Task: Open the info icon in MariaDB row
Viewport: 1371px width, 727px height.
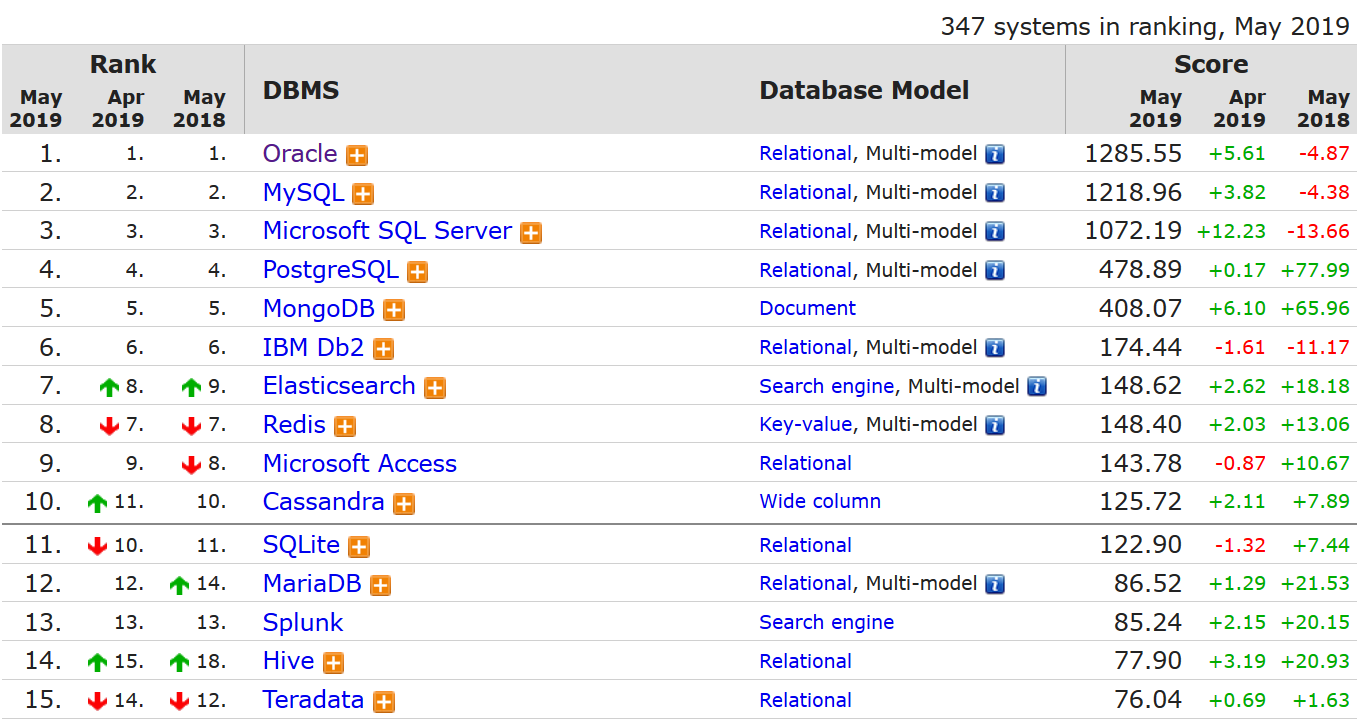Action: click(x=995, y=584)
